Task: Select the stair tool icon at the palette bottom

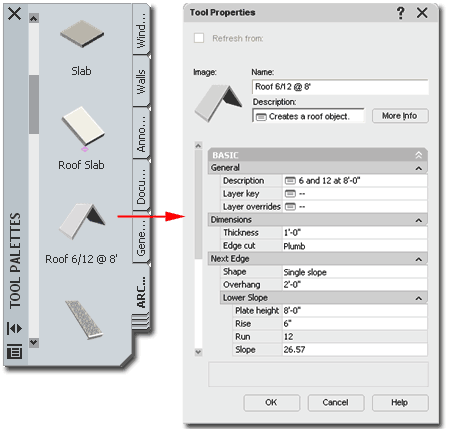Action: click(x=84, y=319)
